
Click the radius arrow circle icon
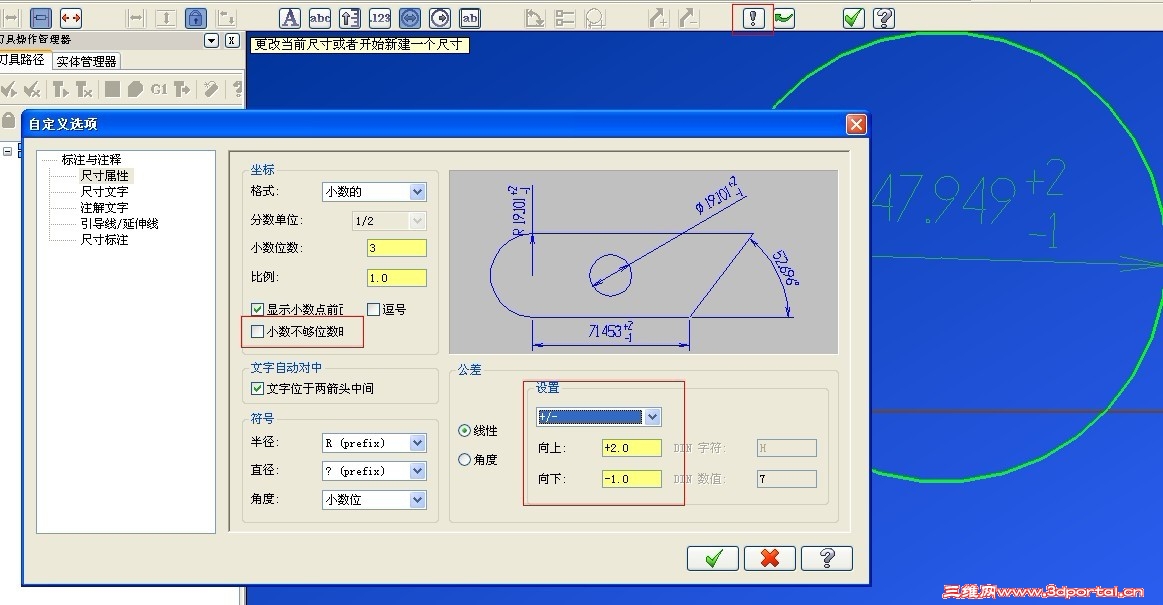pyautogui.click(x=439, y=18)
